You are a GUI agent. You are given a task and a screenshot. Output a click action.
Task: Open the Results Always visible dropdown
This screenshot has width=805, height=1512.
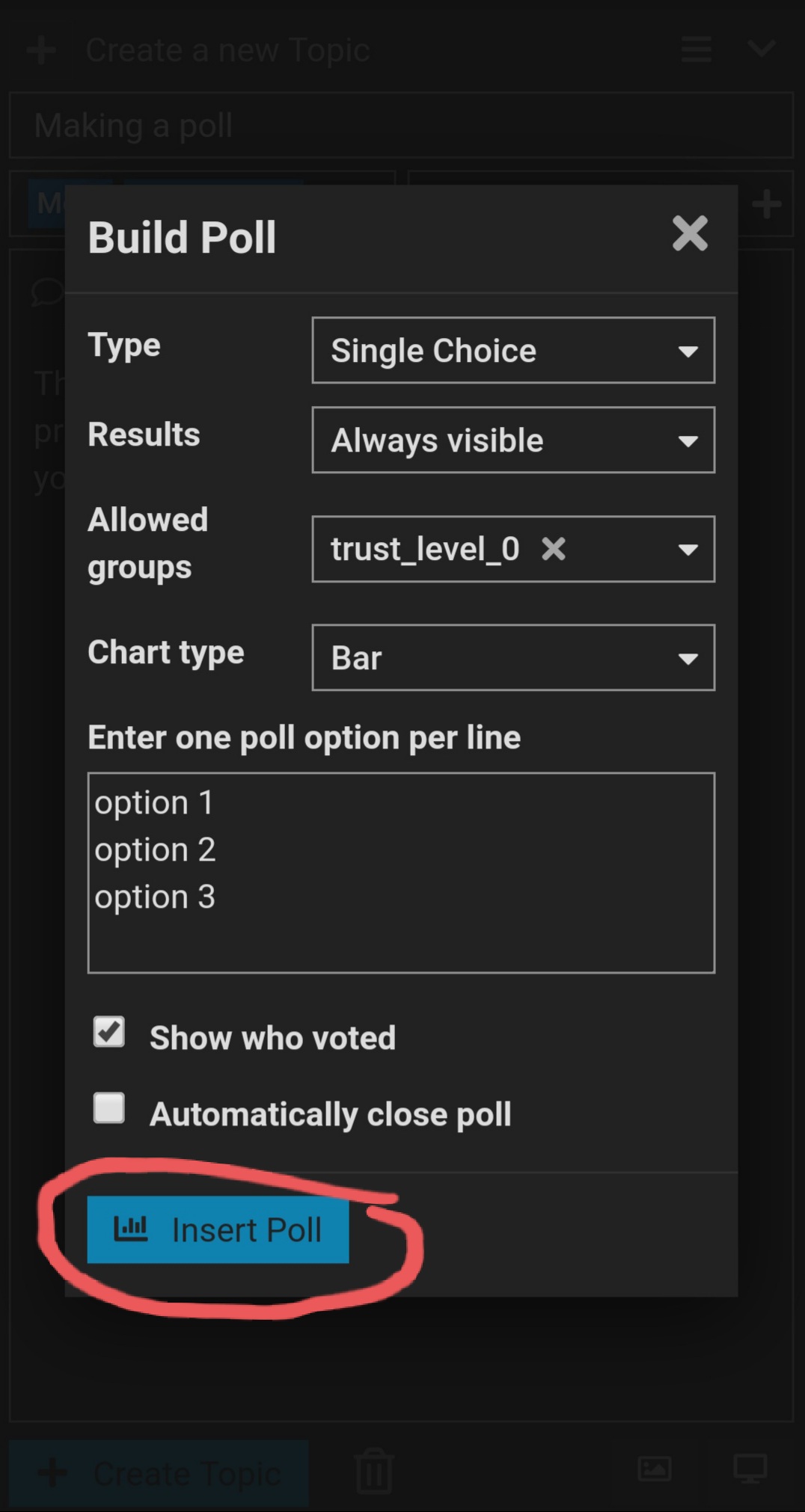click(x=513, y=440)
